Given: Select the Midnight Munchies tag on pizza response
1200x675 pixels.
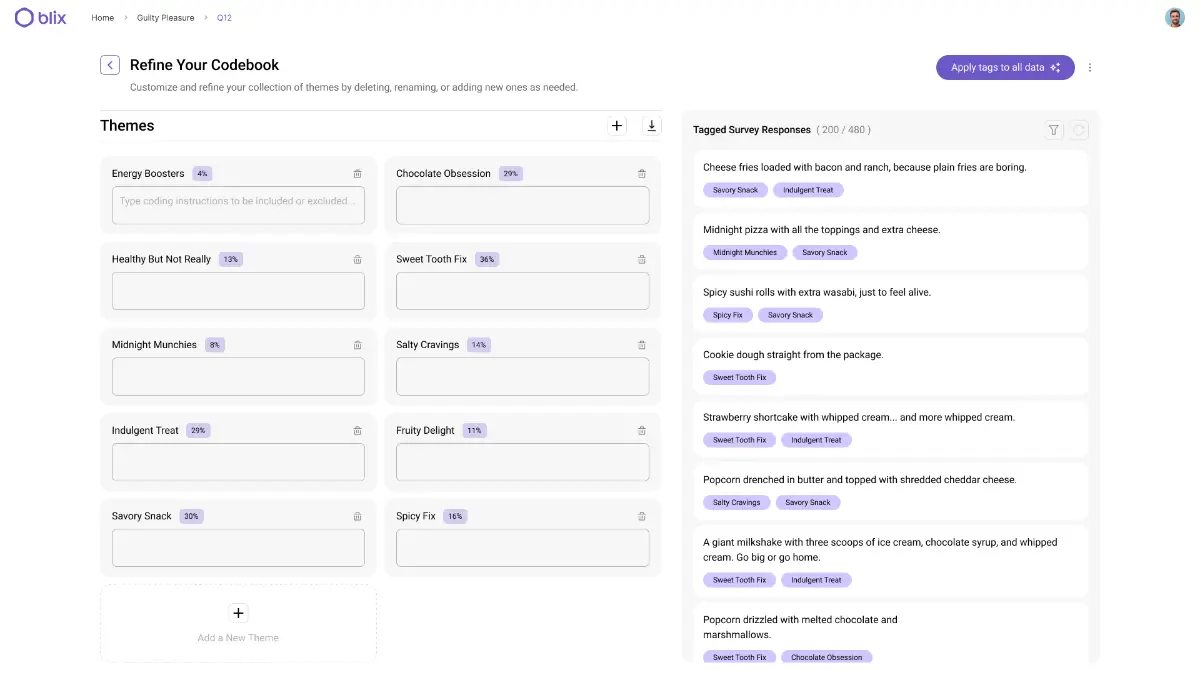Looking at the screenshot, I should [x=744, y=253].
